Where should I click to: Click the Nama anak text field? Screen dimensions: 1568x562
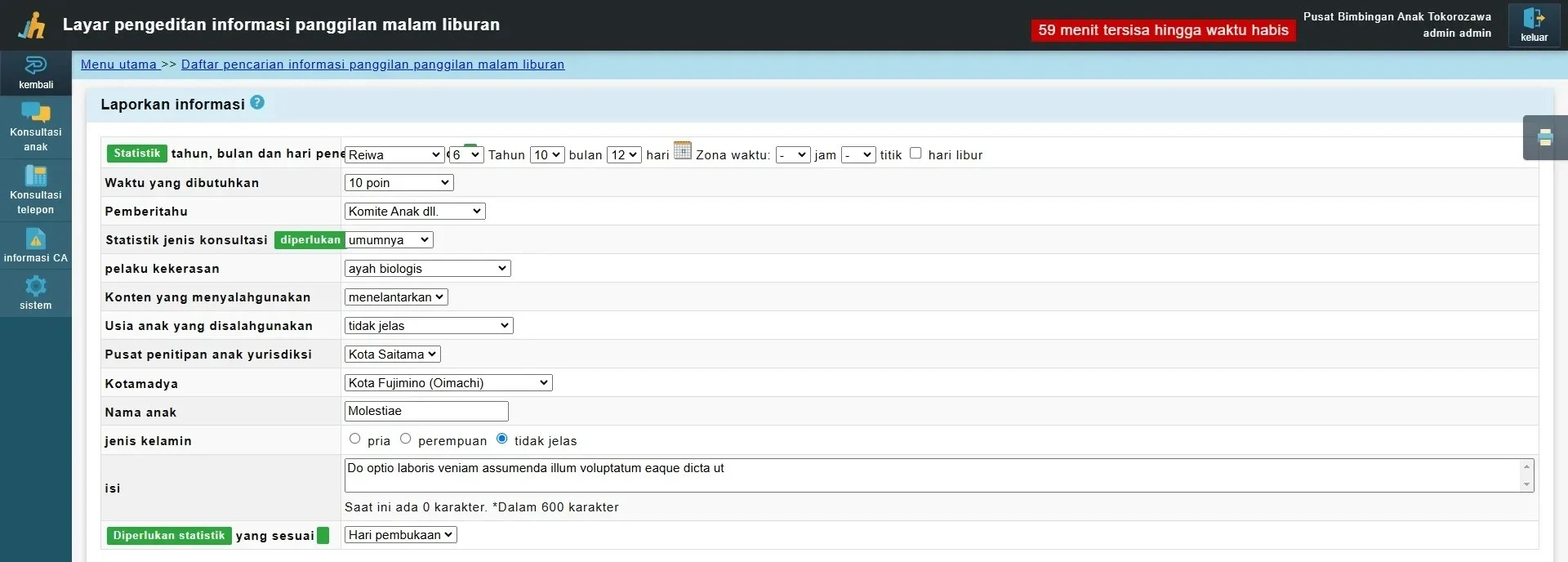[x=426, y=412]
